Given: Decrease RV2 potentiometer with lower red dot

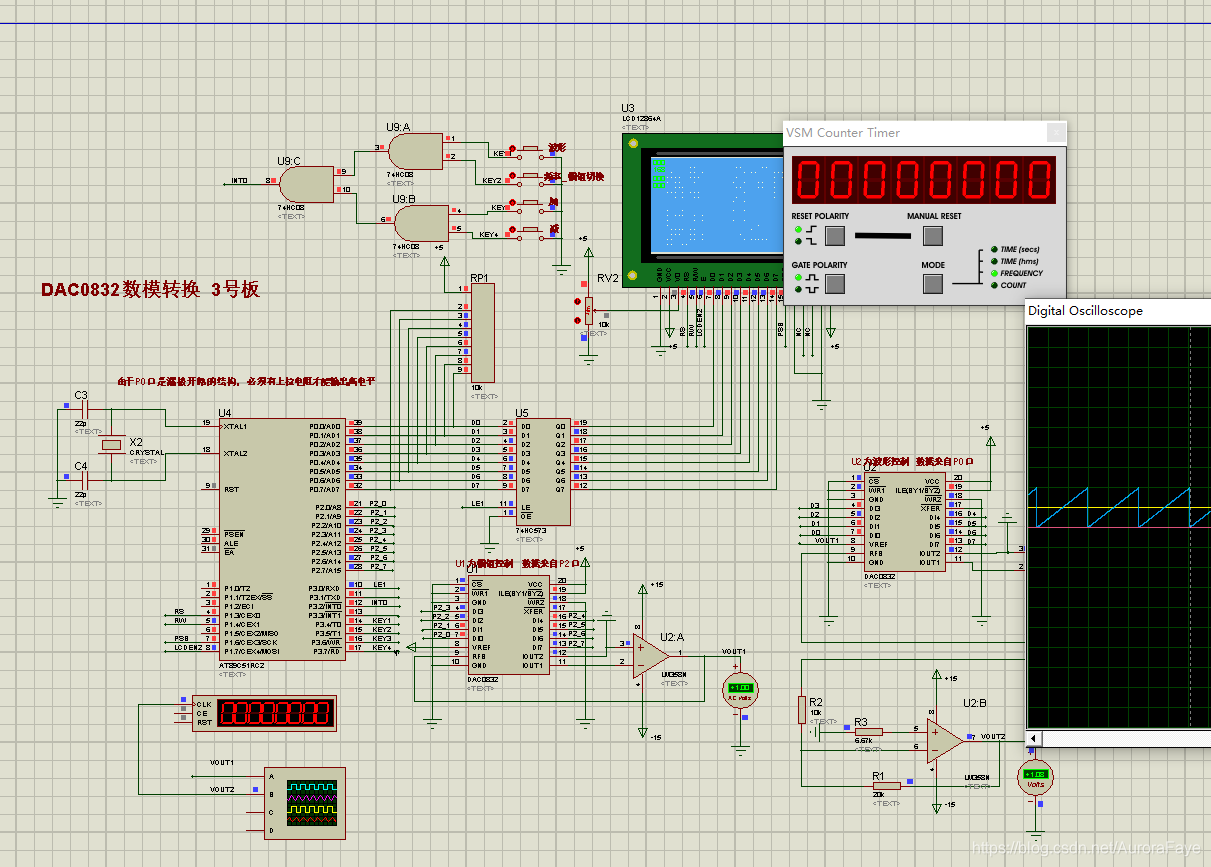Looking at the screenshot, I should pos(577,320).
